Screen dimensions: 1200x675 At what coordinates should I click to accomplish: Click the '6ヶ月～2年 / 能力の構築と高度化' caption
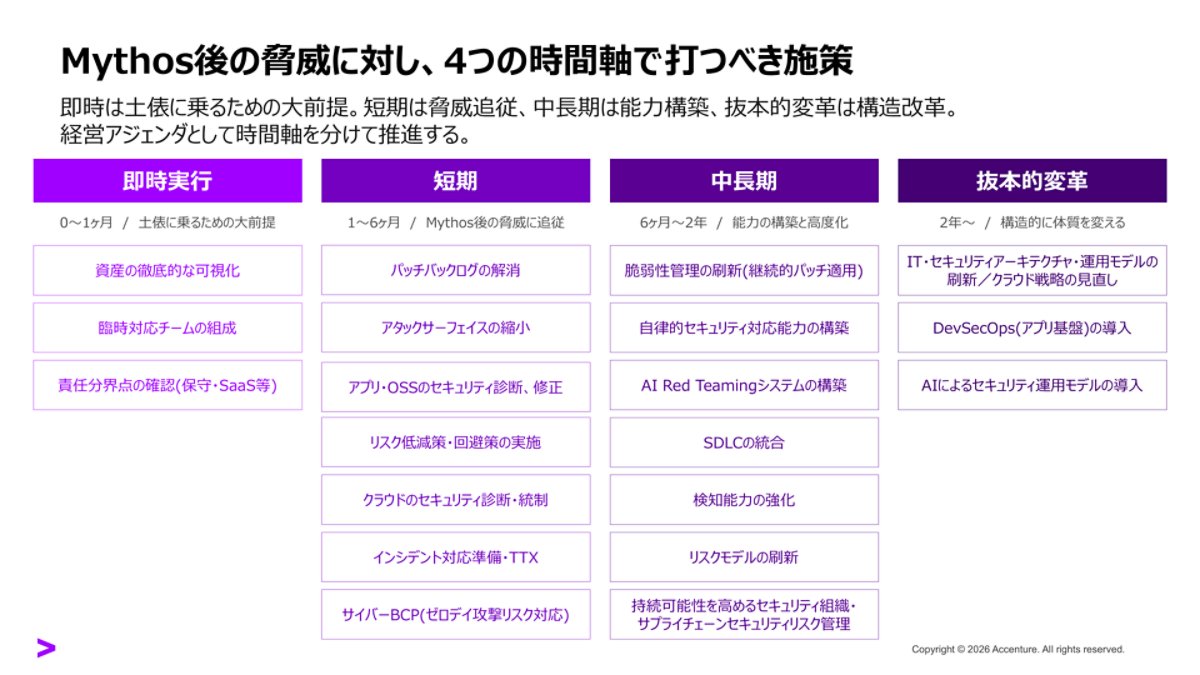tap(744, 223)
